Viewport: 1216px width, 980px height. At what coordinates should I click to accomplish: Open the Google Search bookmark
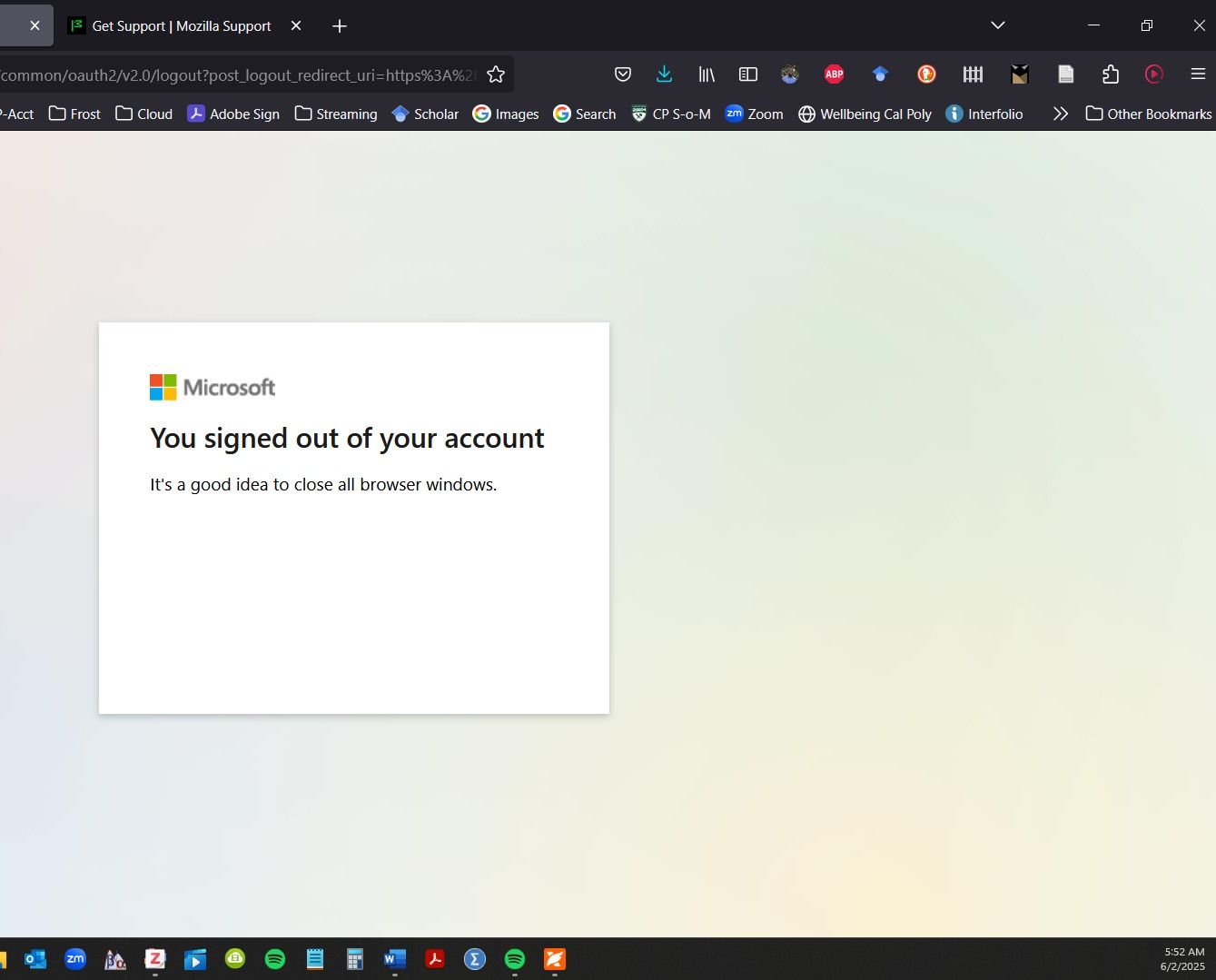[585, 114]
